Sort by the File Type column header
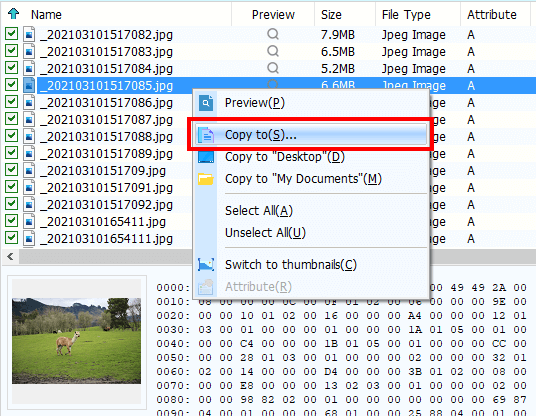Viewport: 536px width, 416px height. 418,15
